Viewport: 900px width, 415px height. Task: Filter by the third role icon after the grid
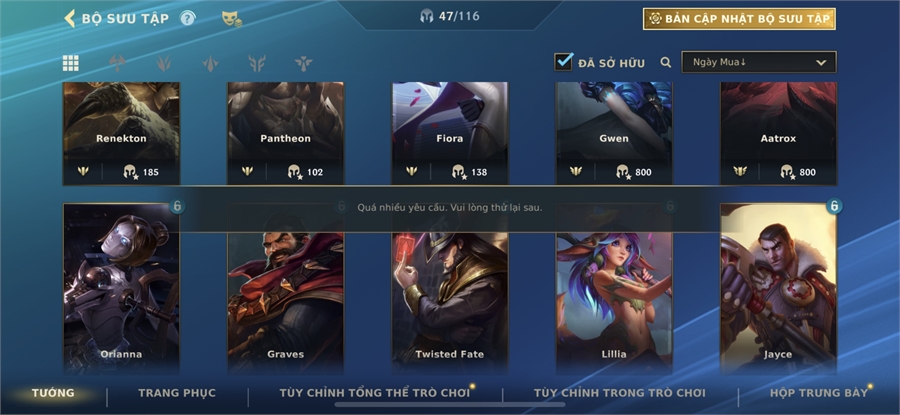pyautogui.click(x=211, y=63)
